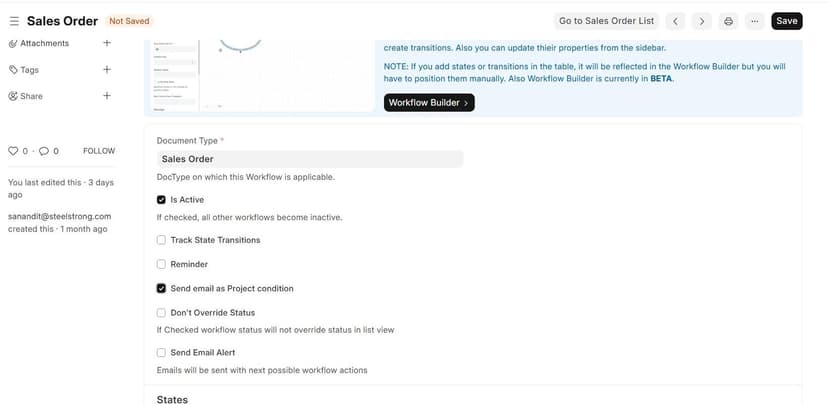Image resolution: width=828 pixels, height=405 pixels.
Task: Check the Send Email Alert checkbox
Action: [162, 353]
